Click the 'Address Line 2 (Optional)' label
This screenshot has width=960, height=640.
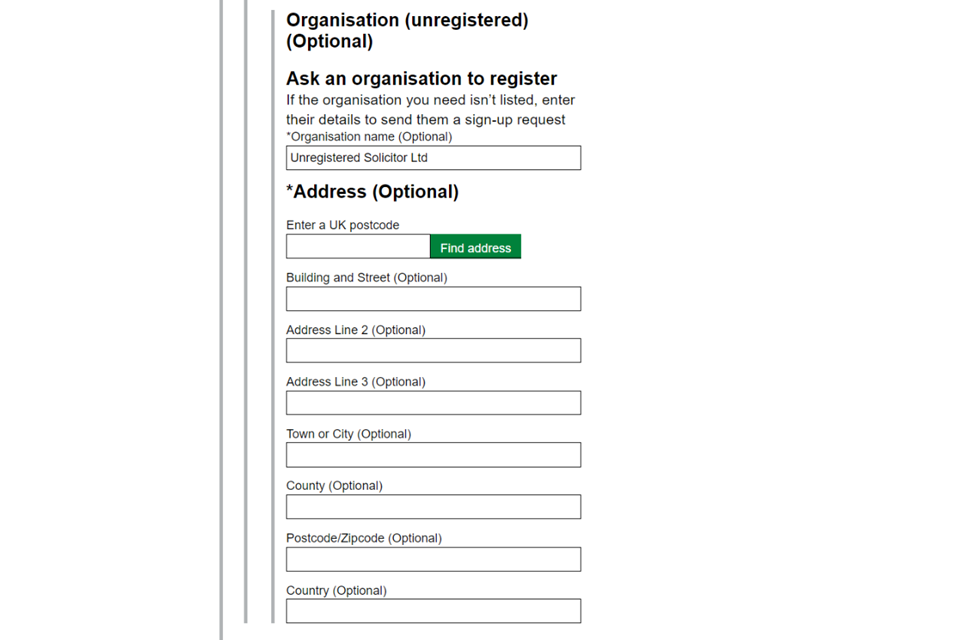pyautogui.click(x=355, y=330)
